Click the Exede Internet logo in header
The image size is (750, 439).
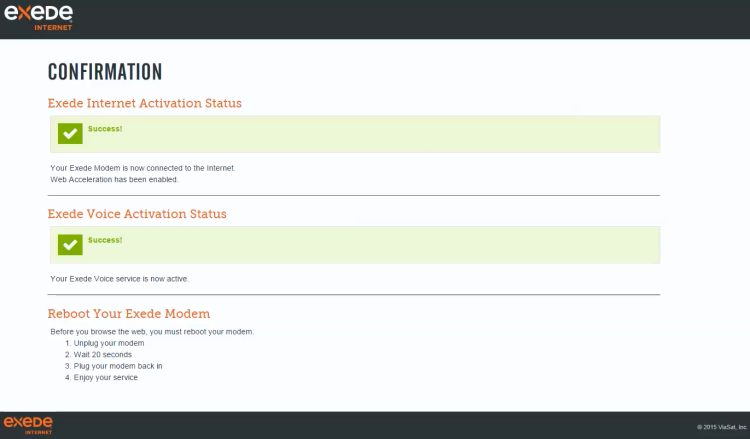38,18
